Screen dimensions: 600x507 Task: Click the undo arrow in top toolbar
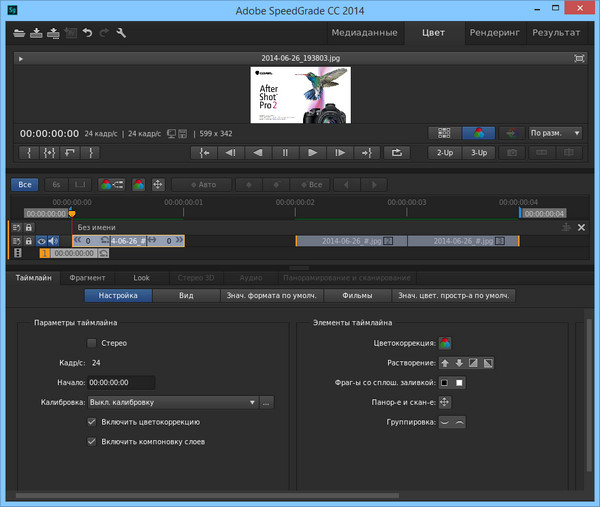(88, 33)
